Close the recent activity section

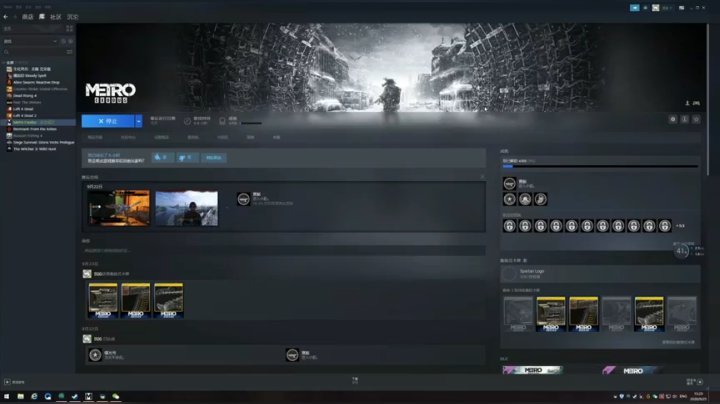coord(482,177)
